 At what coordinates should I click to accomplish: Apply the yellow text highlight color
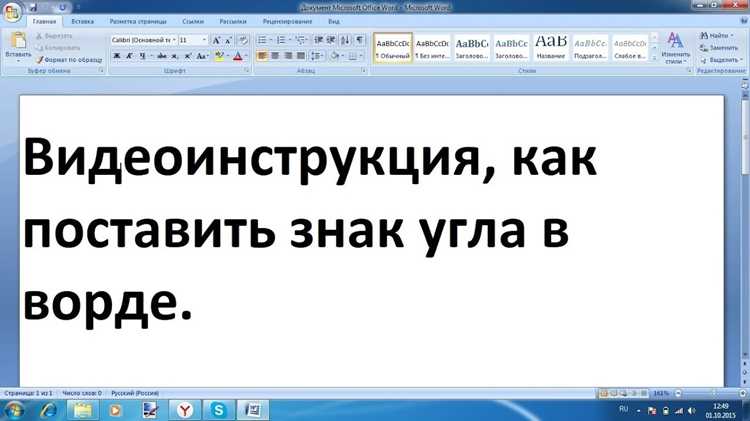219,56
